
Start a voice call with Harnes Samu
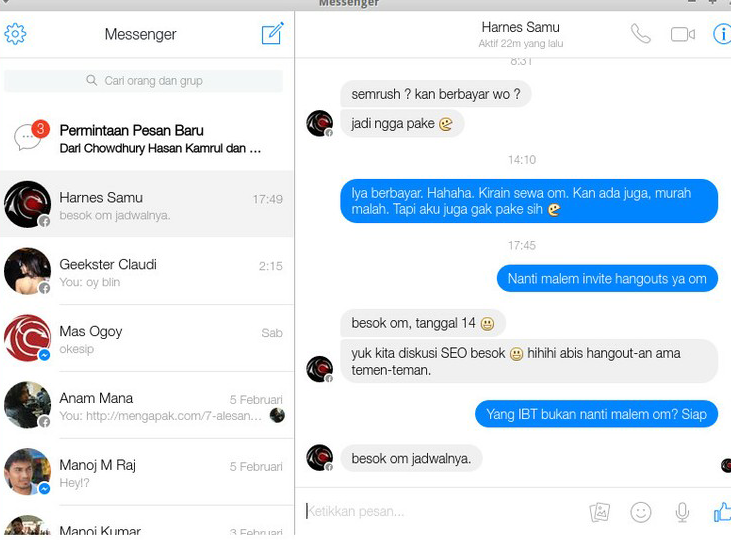tap(641, 34)
